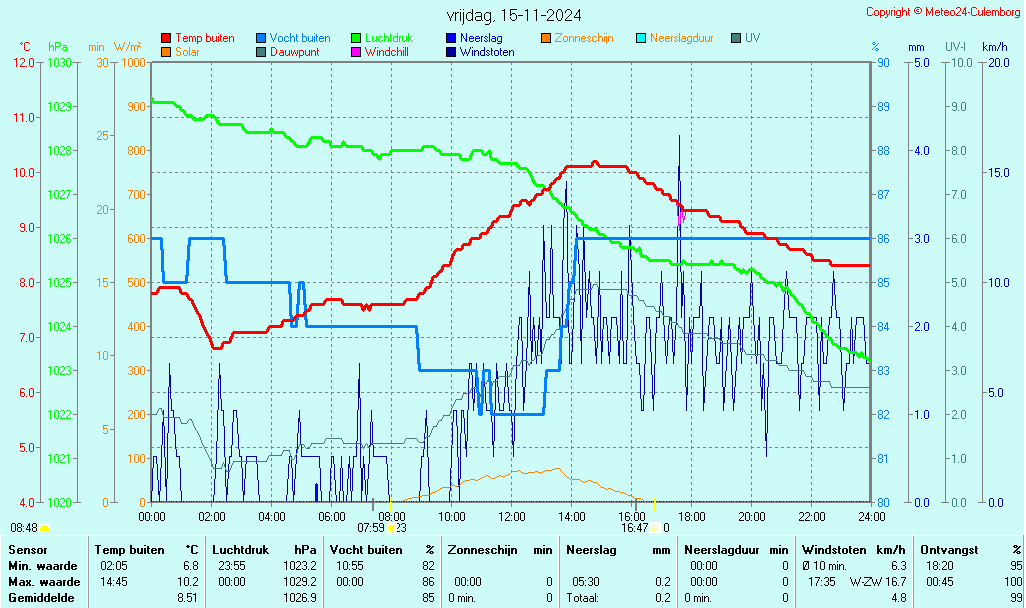Image resolution: width=1026 pixels, height=608 pixels.
Task: Click the sunrise sun icon at 07:59
Action: [x=391, y=528]
